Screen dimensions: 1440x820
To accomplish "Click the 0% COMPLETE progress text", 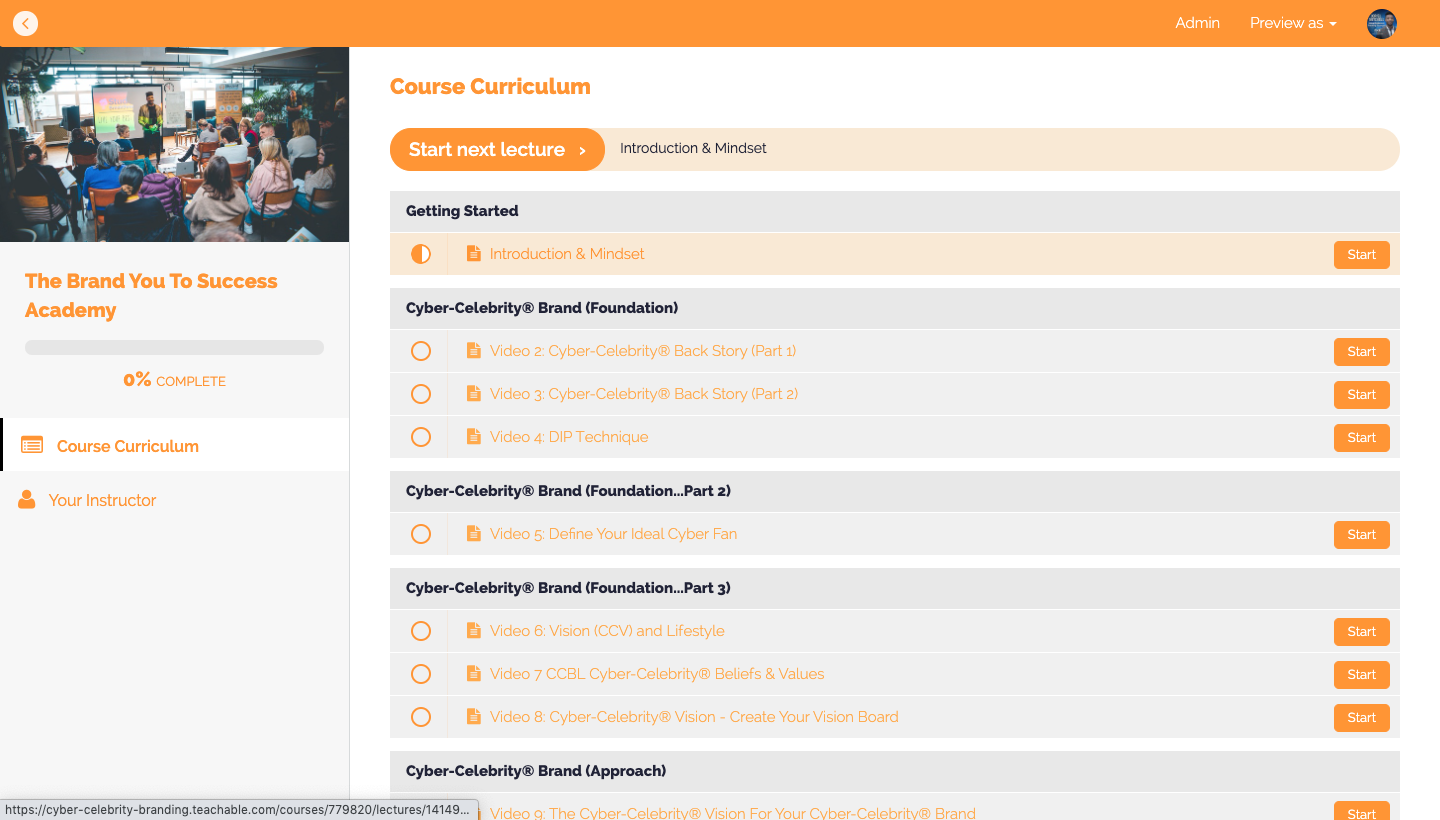I will pos(175,380).
